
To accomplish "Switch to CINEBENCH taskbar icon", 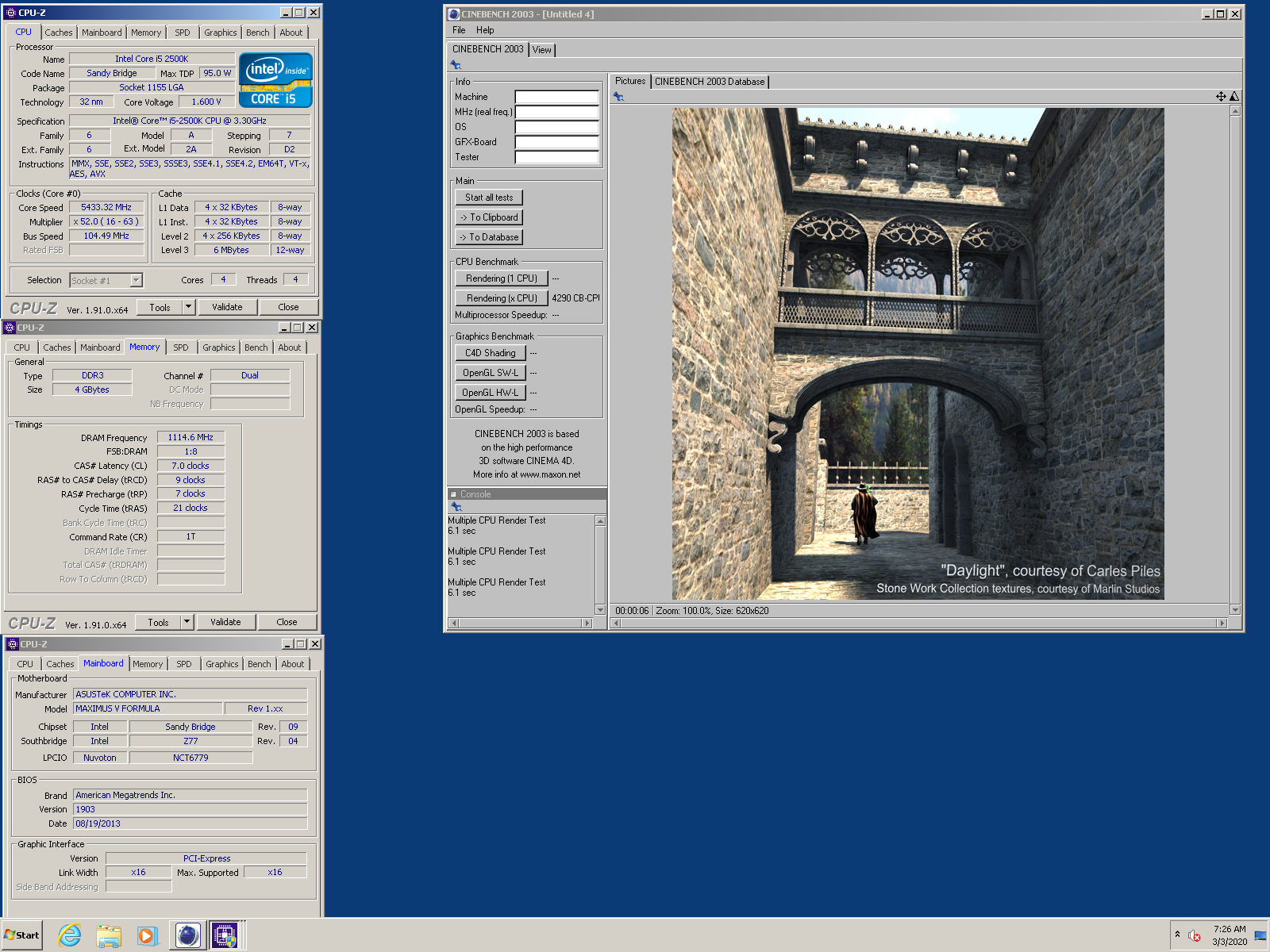I will (x=187, y=935).
